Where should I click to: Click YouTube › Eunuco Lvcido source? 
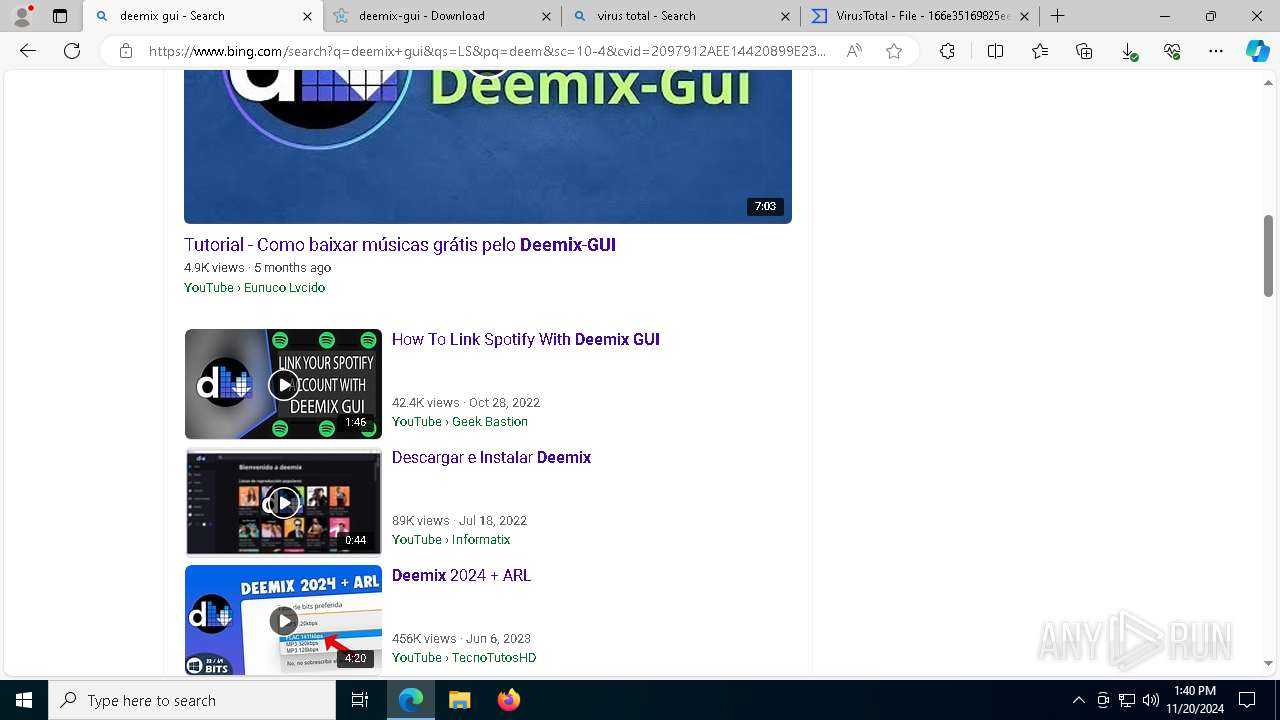tap(254, 288)
